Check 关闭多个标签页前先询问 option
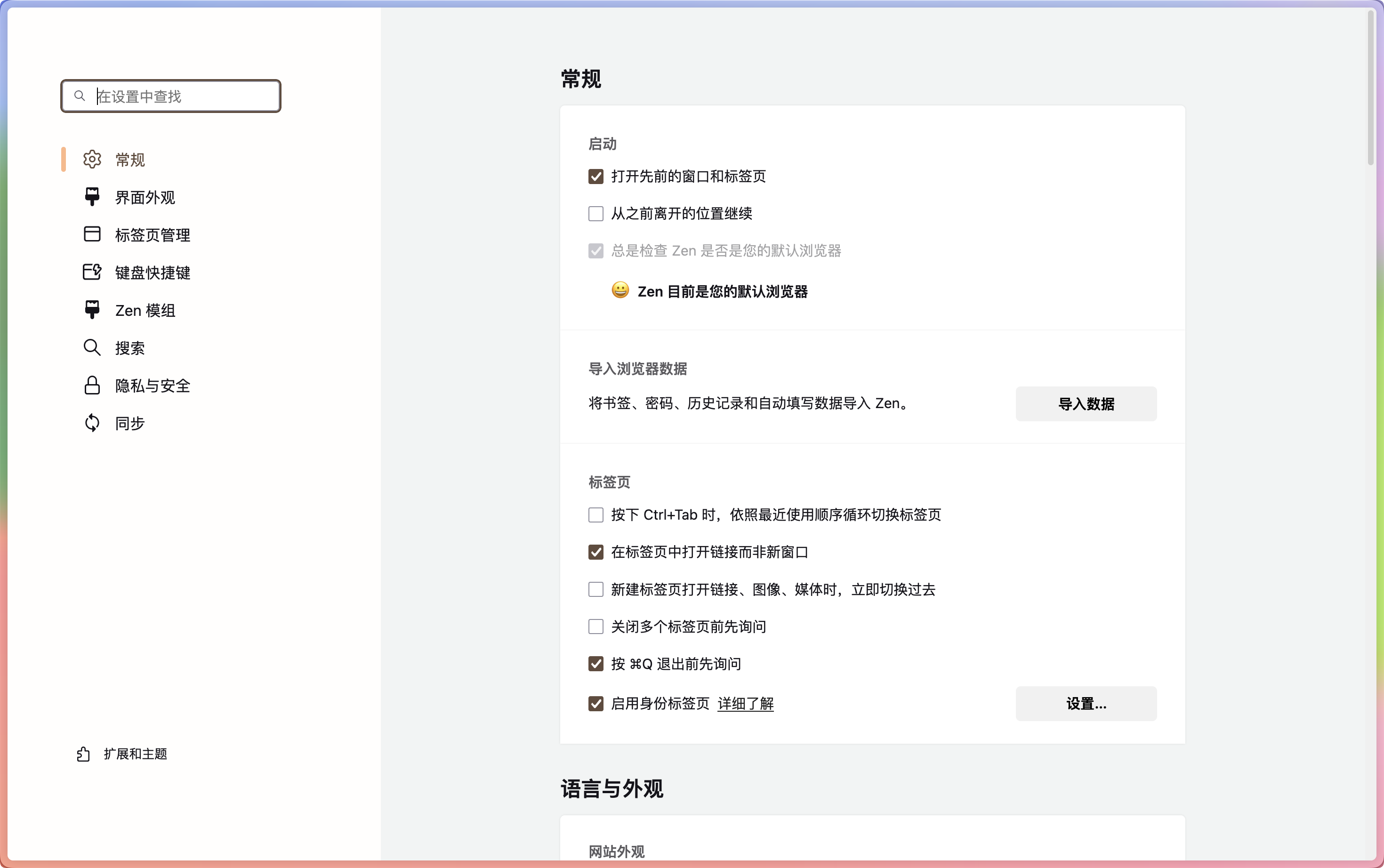 coord(596,627)
